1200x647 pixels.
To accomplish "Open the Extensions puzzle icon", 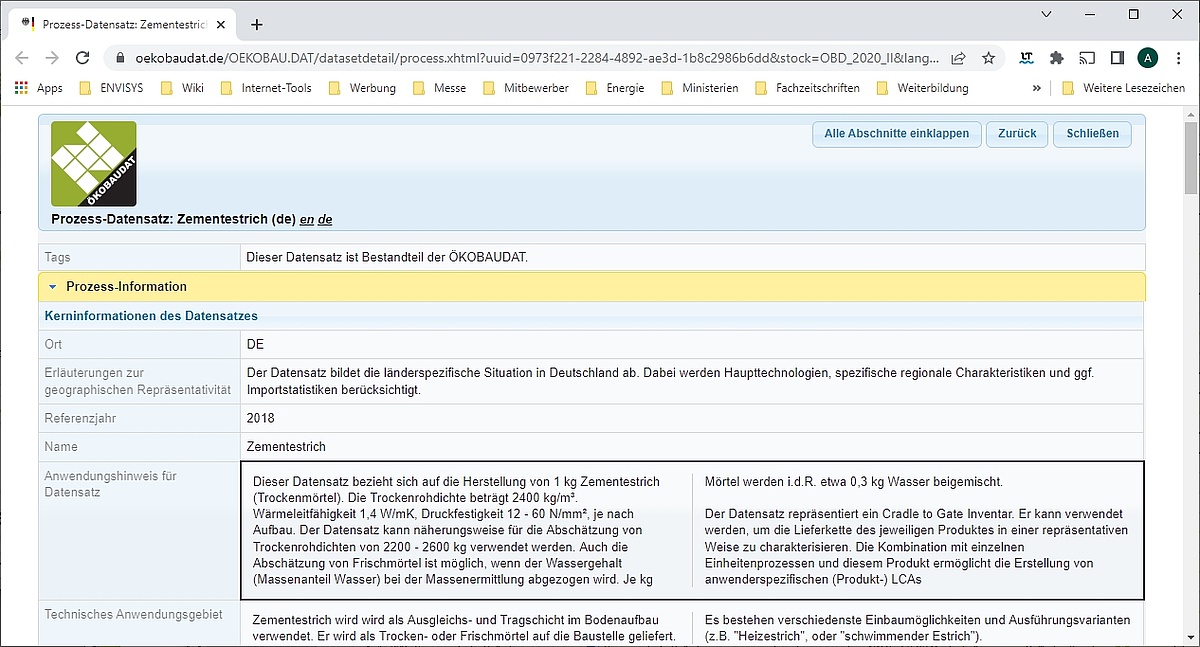I will [1056, 58].
